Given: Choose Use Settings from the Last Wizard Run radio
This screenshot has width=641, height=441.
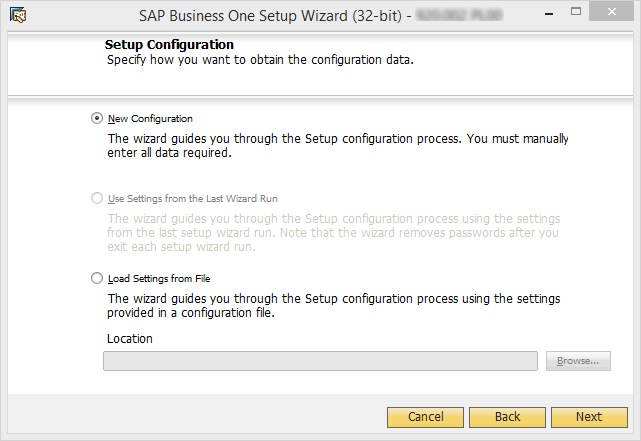Looking at the screenshot, I should pos(97,199).
